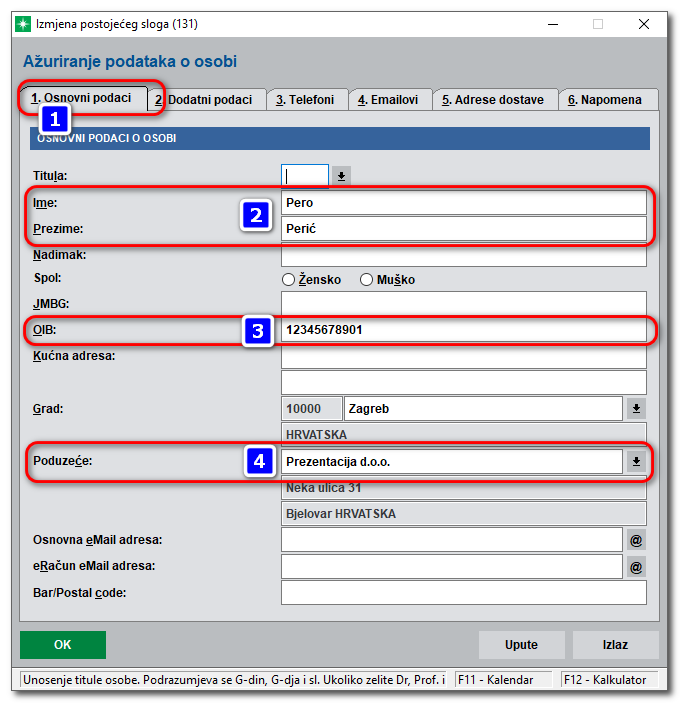Select the Žensko radio button
The width and height of the screenshot is (680, 703).
(x=289, y=280)
